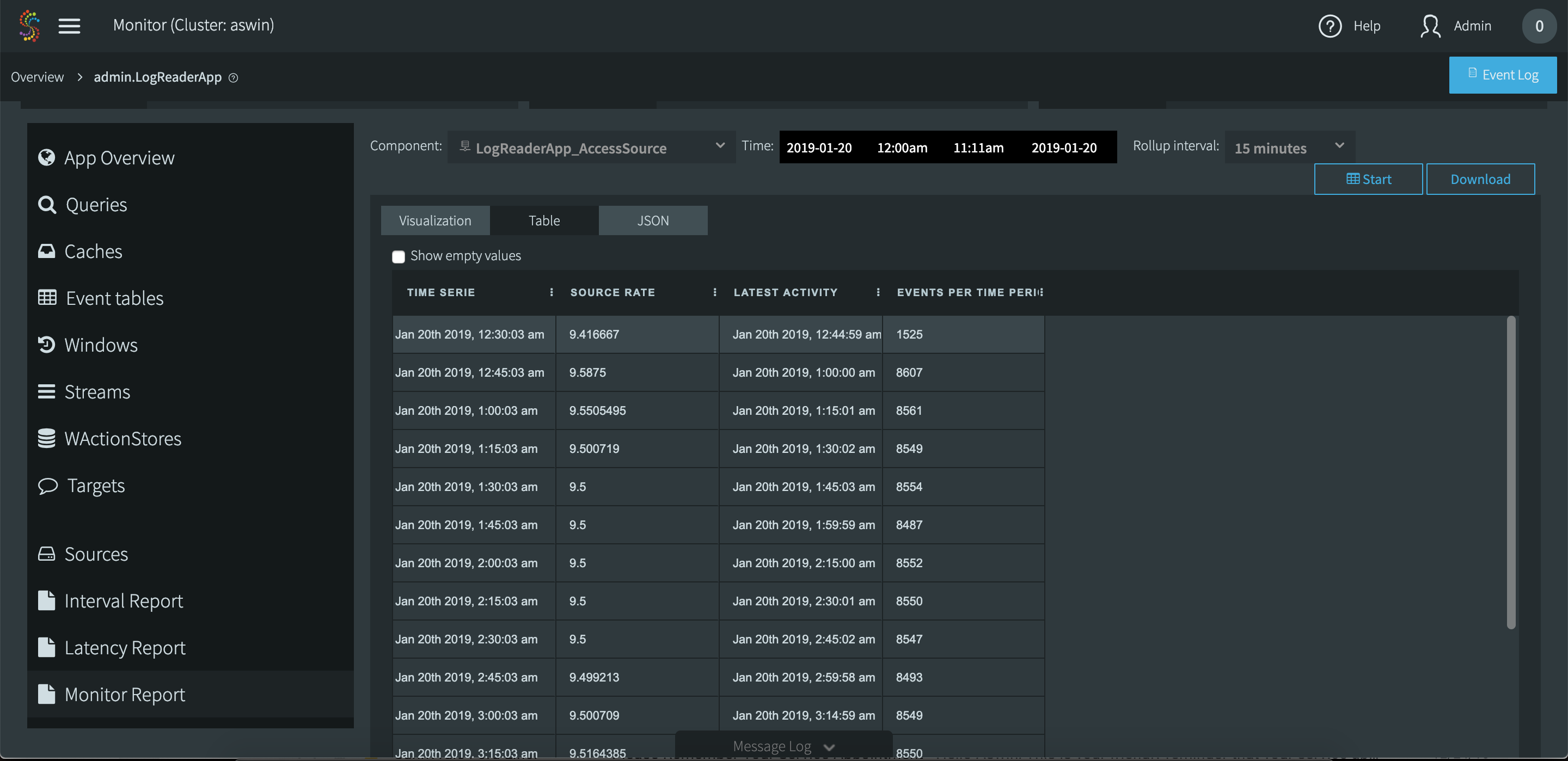Click the Download button

1480,179
